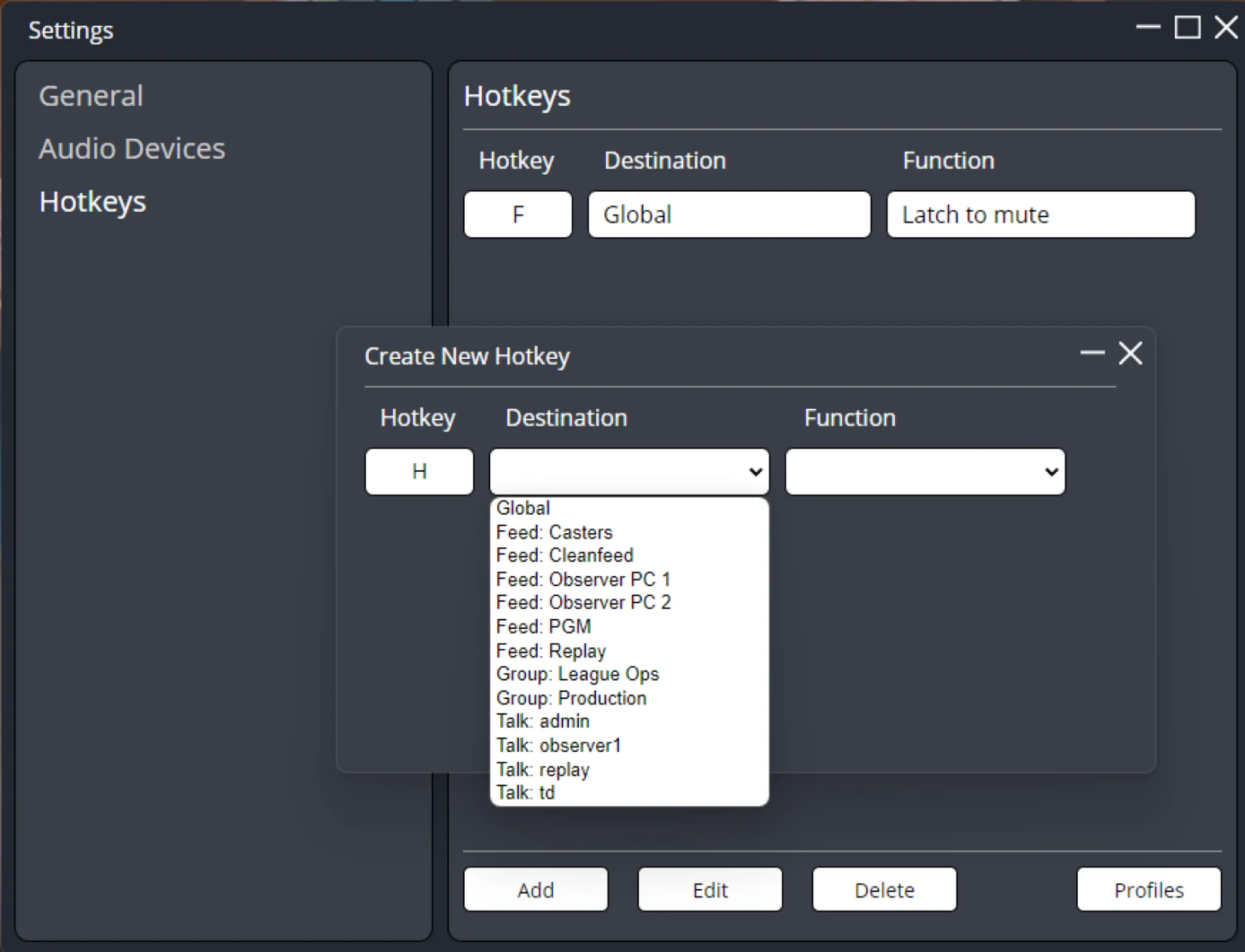
Task: Pick Talk: observer1 from list
Action: point(558,745)
